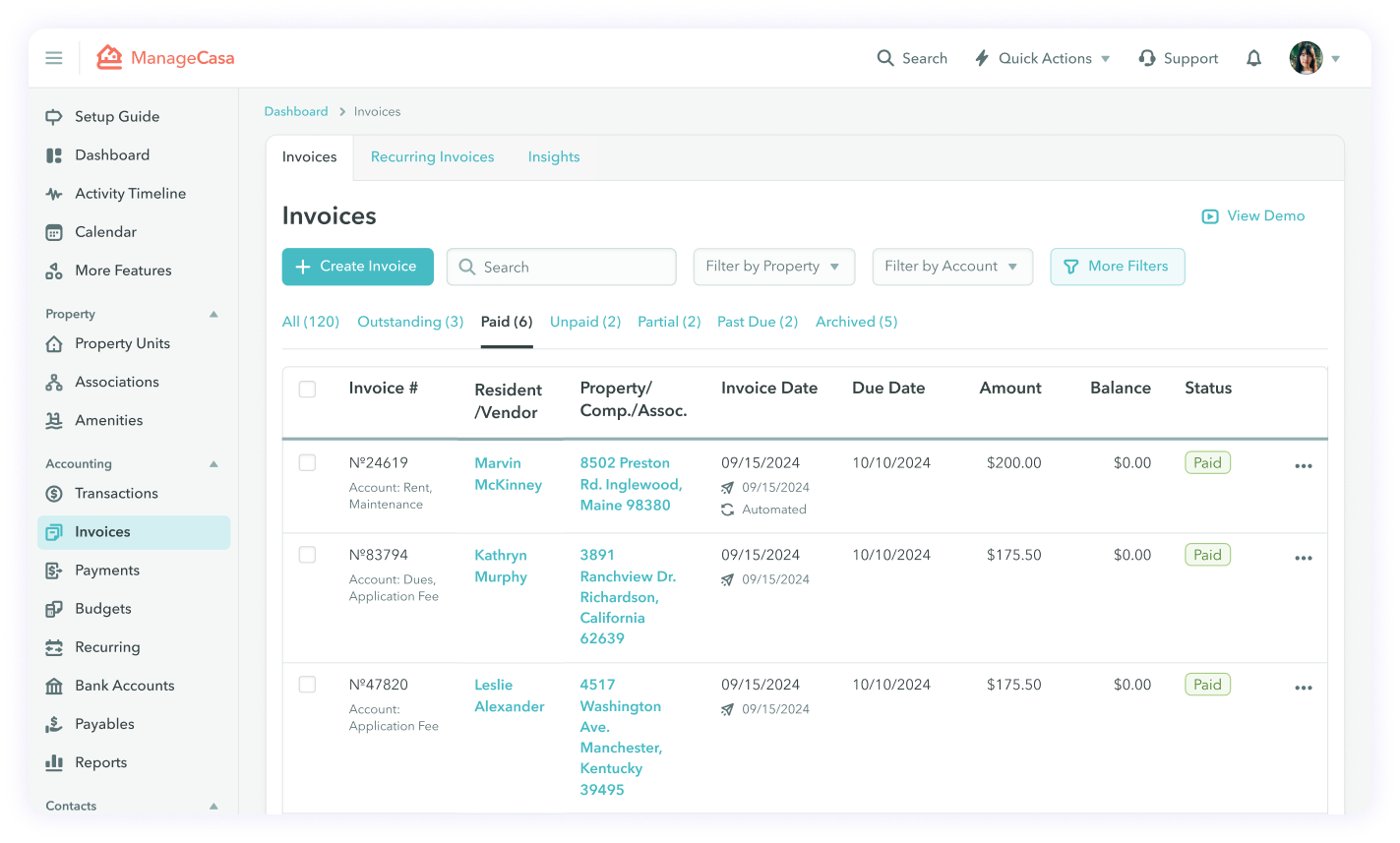The height and width of the screenshot is (843, 1400).
Task: Collapse the Accounting sidebar section
Action: point(213,463)
